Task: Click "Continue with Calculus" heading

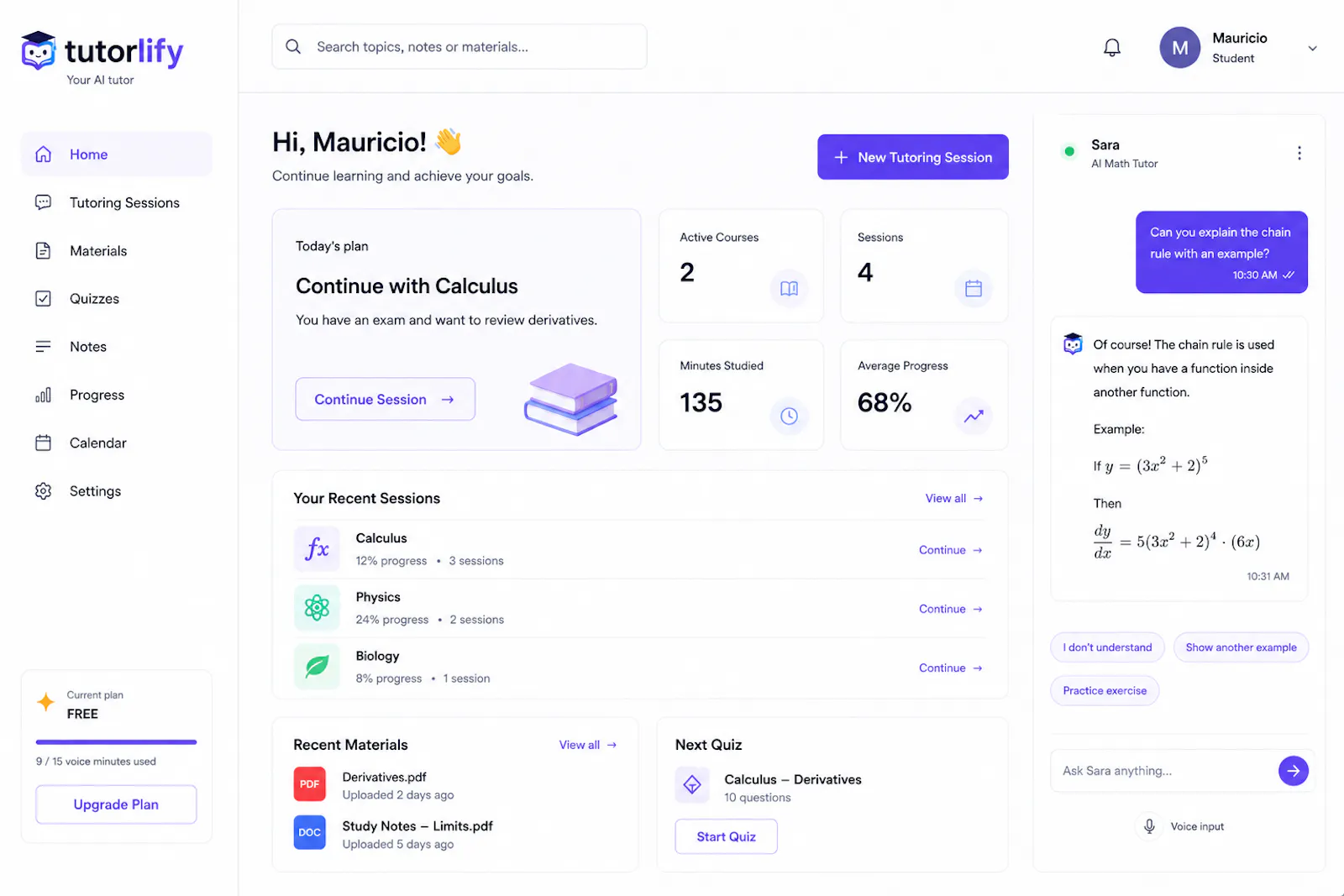Action: (407, 286)
